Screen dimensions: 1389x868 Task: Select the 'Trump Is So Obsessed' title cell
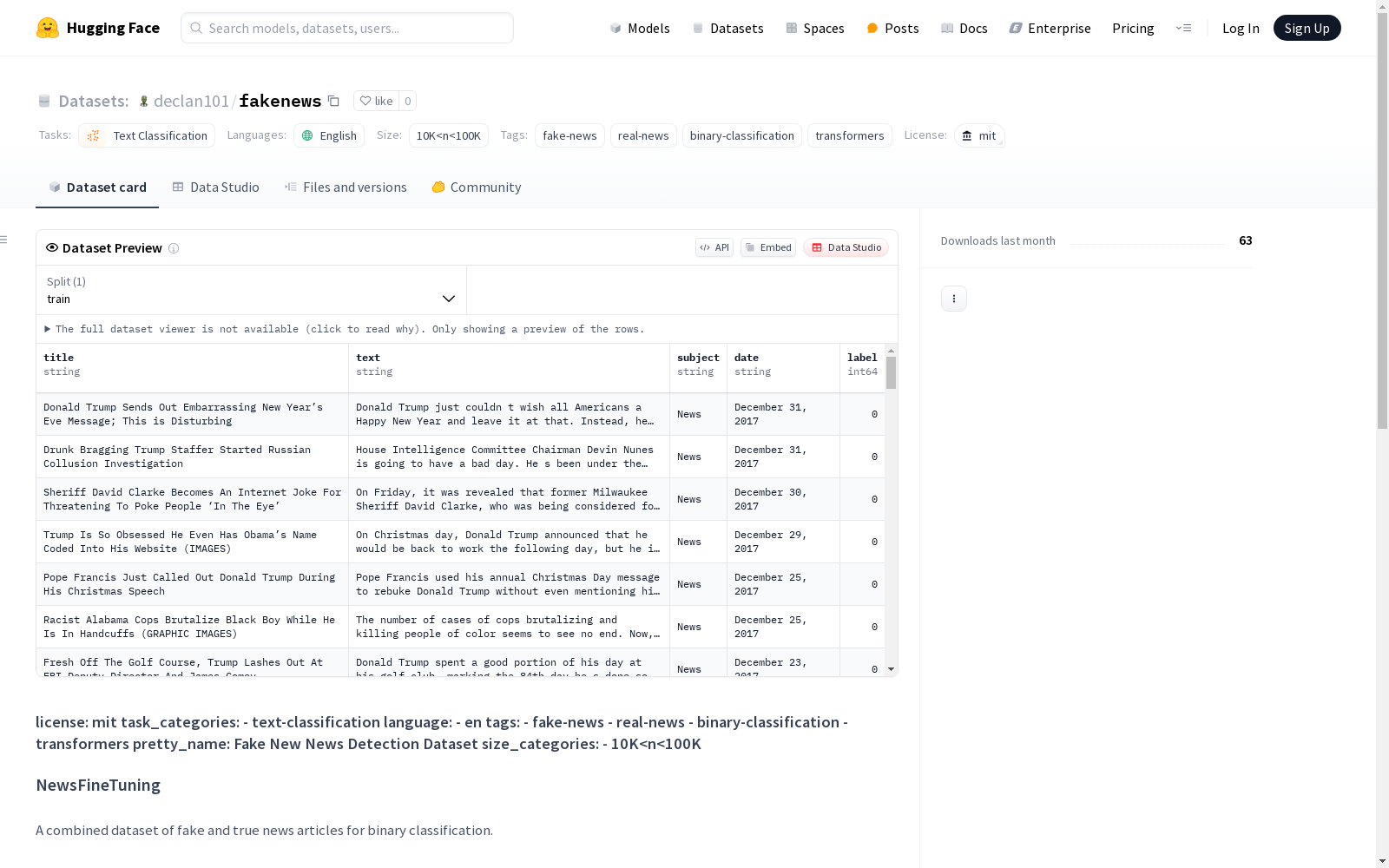click(192, 542)
